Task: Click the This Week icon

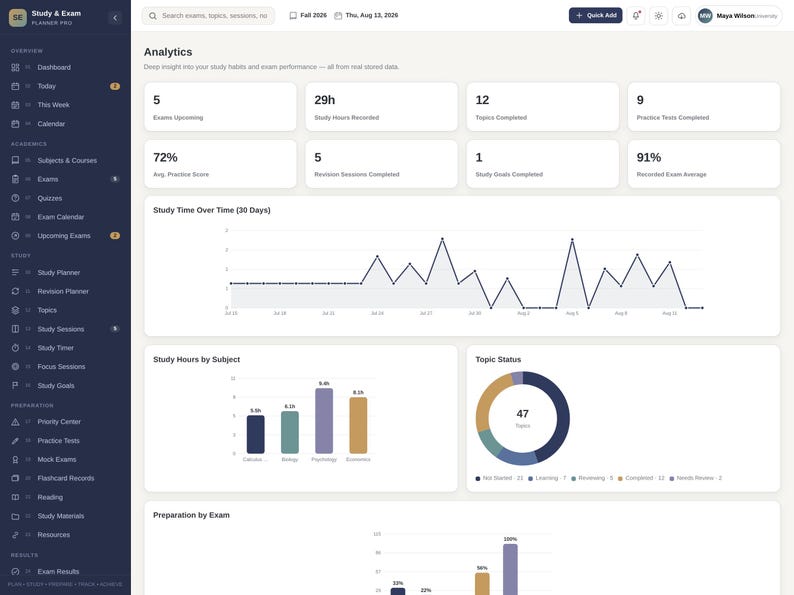Action: pos(15,105)
